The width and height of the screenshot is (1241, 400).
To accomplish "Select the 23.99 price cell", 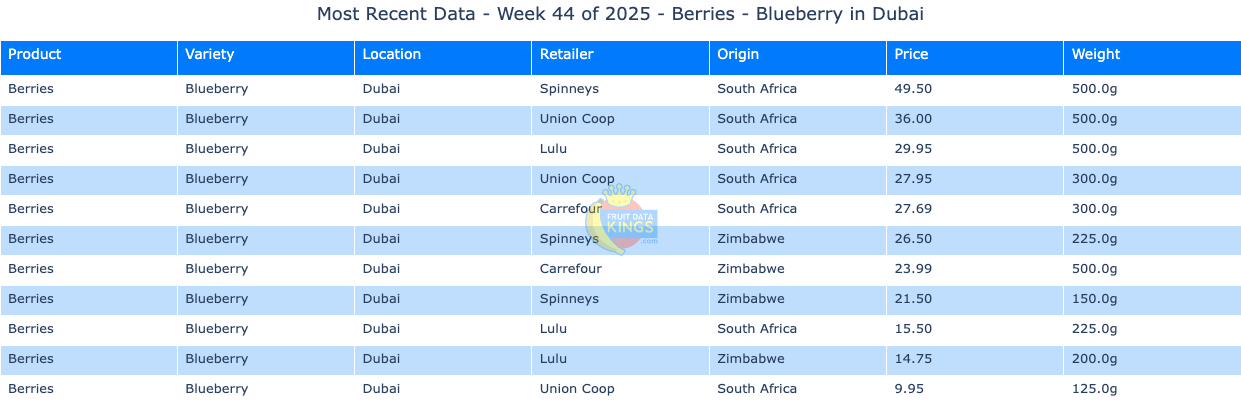I will point(913,269).
